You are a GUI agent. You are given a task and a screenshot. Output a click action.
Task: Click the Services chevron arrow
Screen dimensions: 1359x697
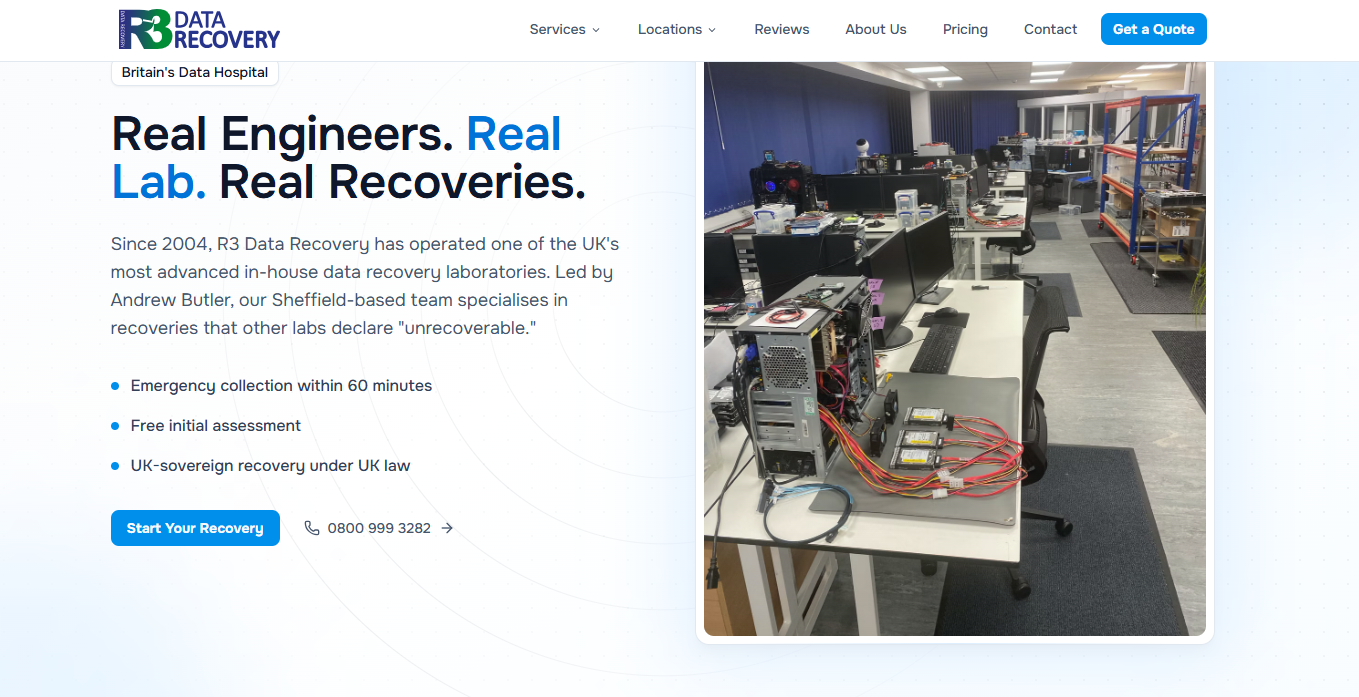pos(596,30)
